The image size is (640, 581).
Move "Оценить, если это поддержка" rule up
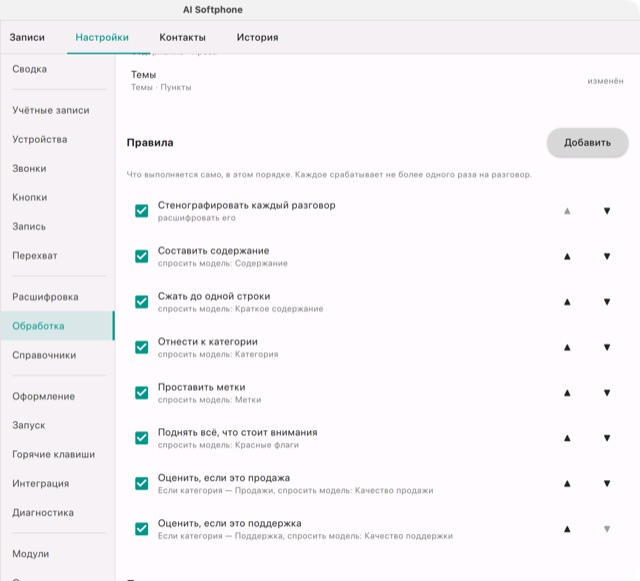567,529
